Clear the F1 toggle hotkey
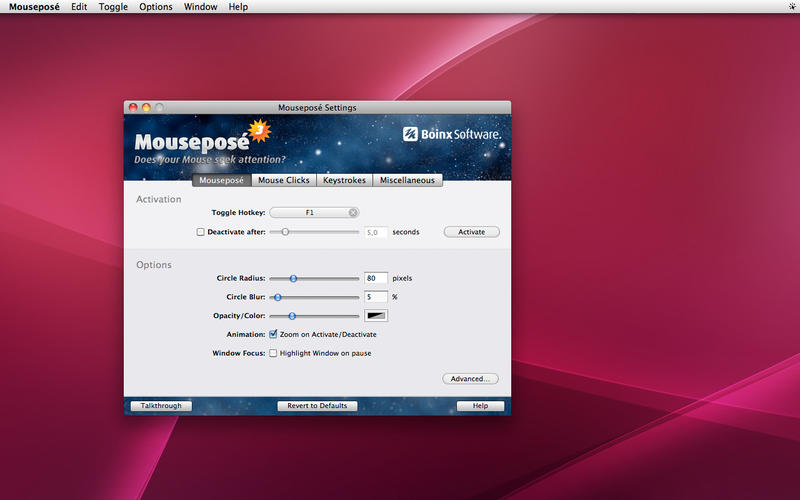Viewport: 800px width, 500px height. point(353,212)
